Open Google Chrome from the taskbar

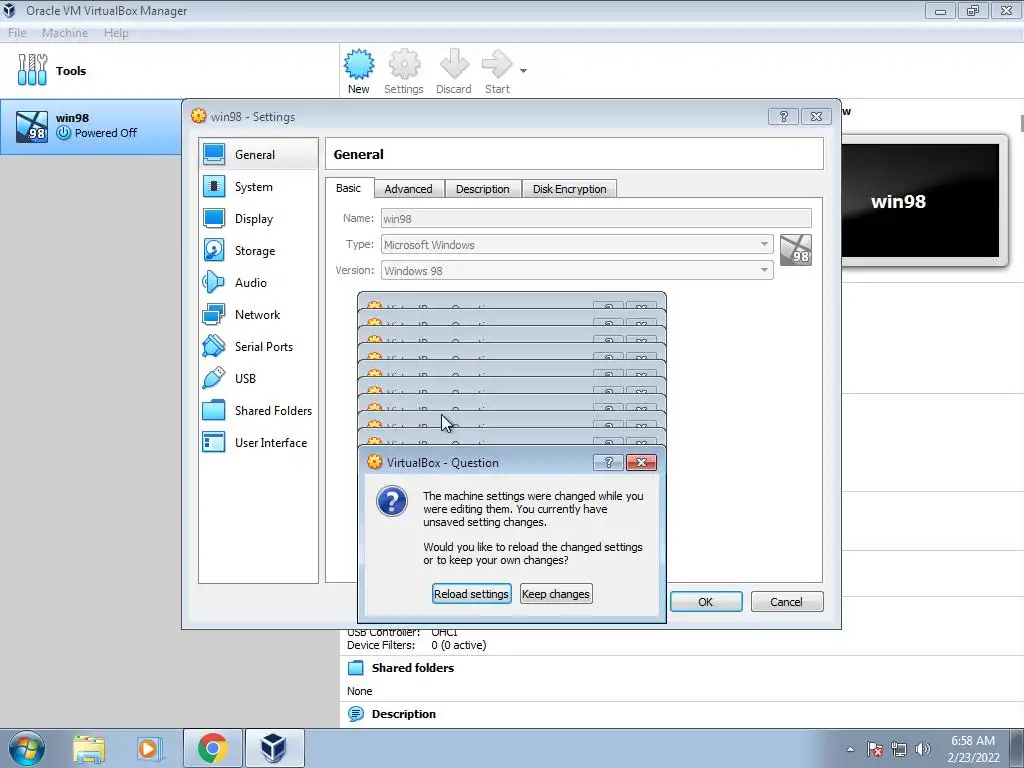point(213,748)
